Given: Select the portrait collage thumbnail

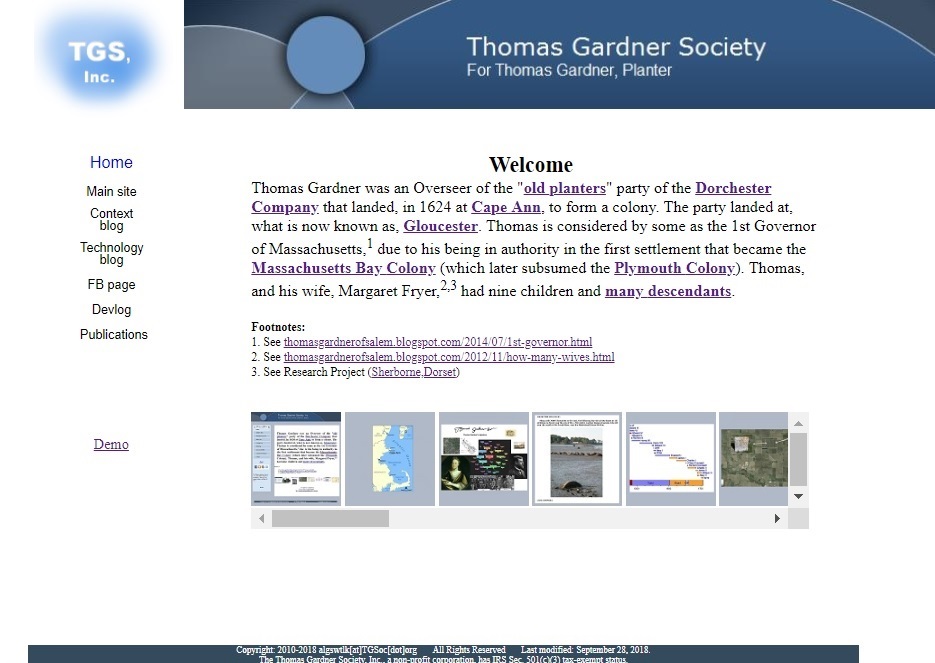Looking at the screenshot, I should pos(484,458).
